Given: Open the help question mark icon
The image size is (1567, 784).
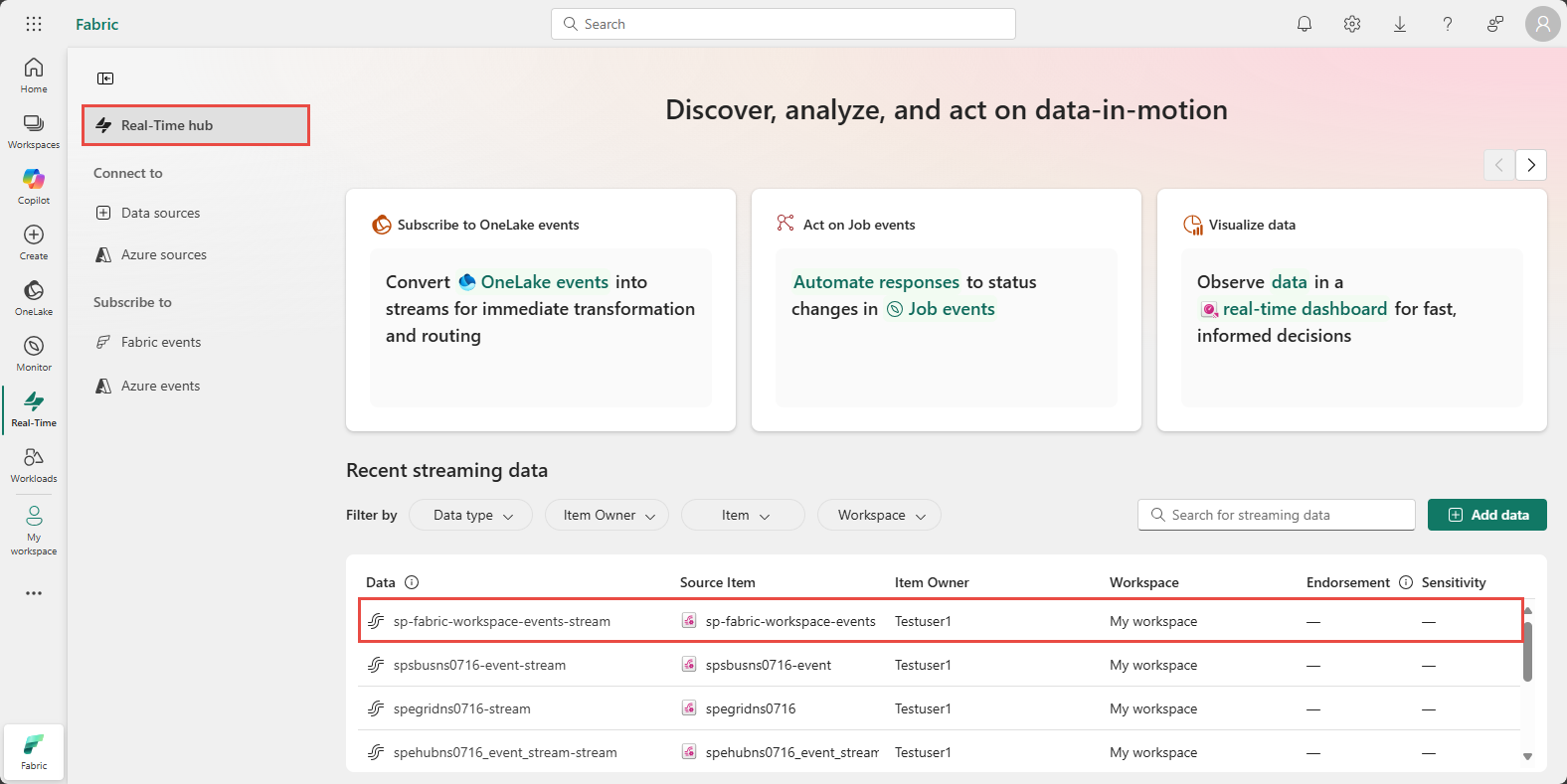Looking at the screenshot, I should click(1448, 24).
